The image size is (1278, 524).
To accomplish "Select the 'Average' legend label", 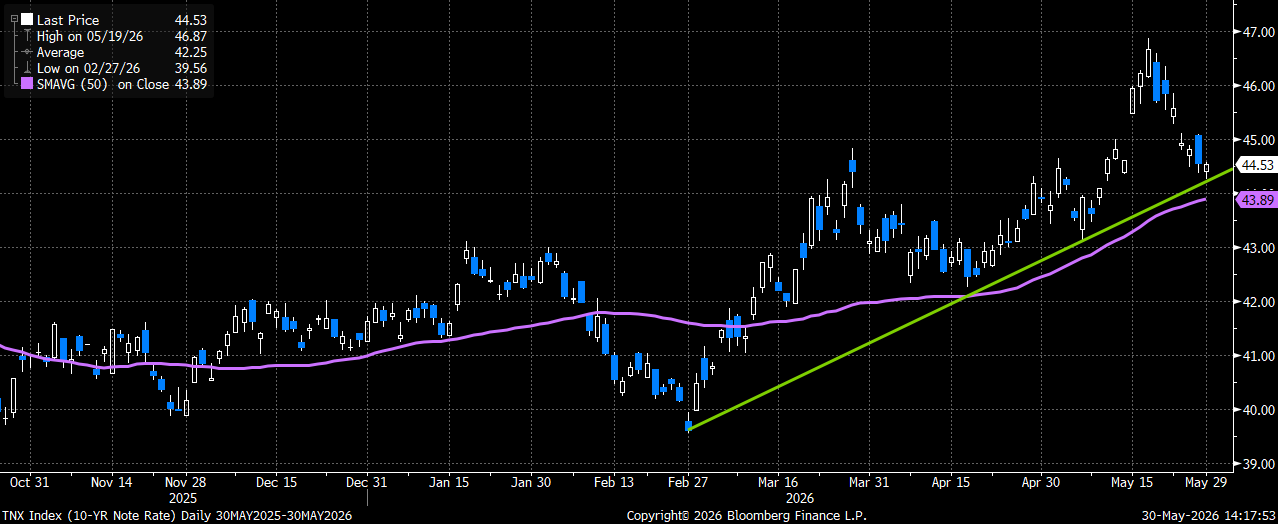I will click(x=61, y=52).
